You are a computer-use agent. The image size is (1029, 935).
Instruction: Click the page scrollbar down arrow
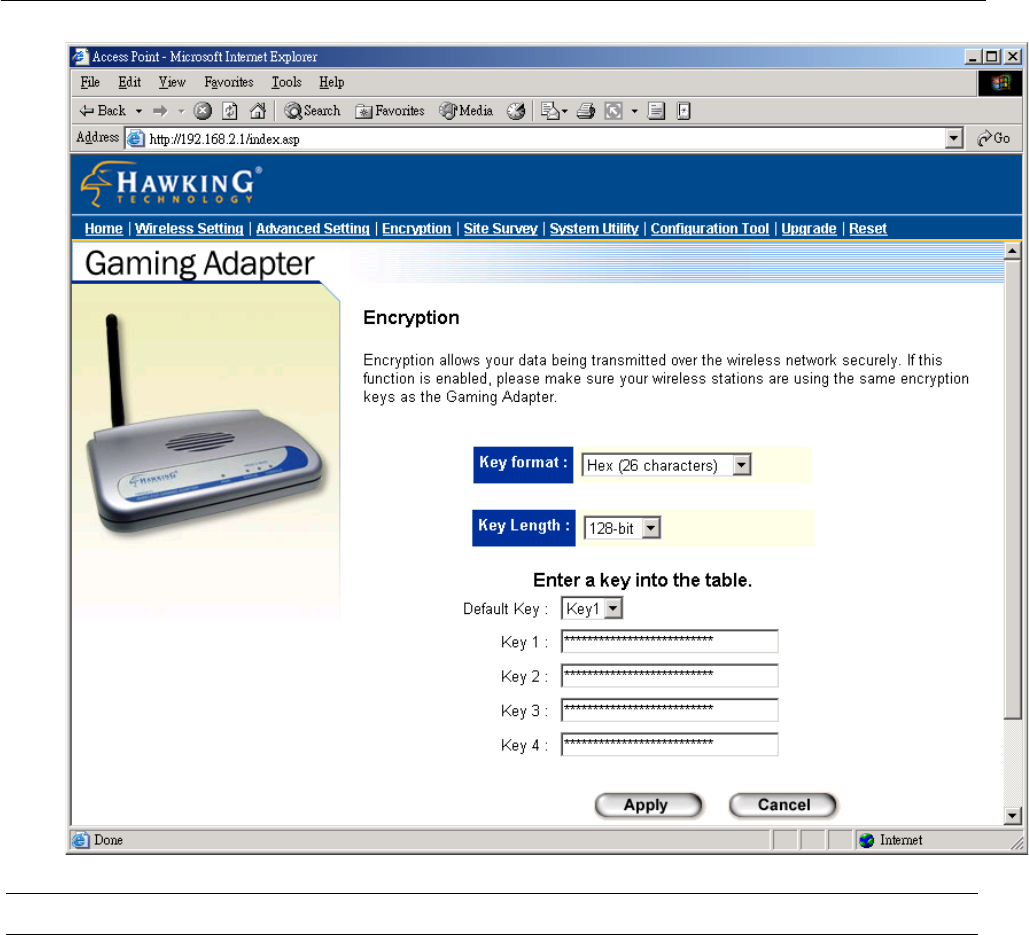click(x=1012, y=816)
